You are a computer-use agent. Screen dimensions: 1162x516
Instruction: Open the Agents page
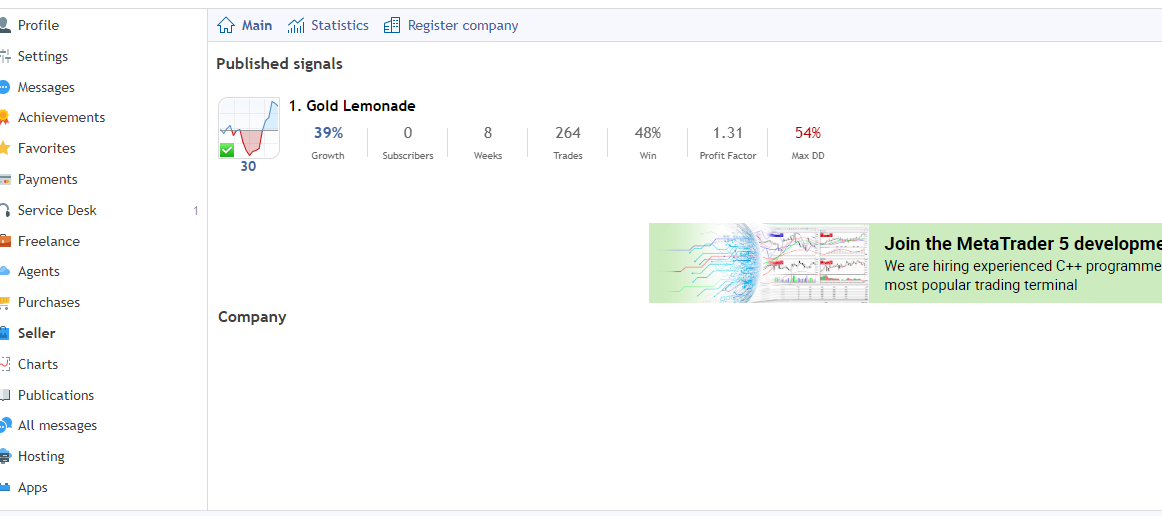coord(39,271)
